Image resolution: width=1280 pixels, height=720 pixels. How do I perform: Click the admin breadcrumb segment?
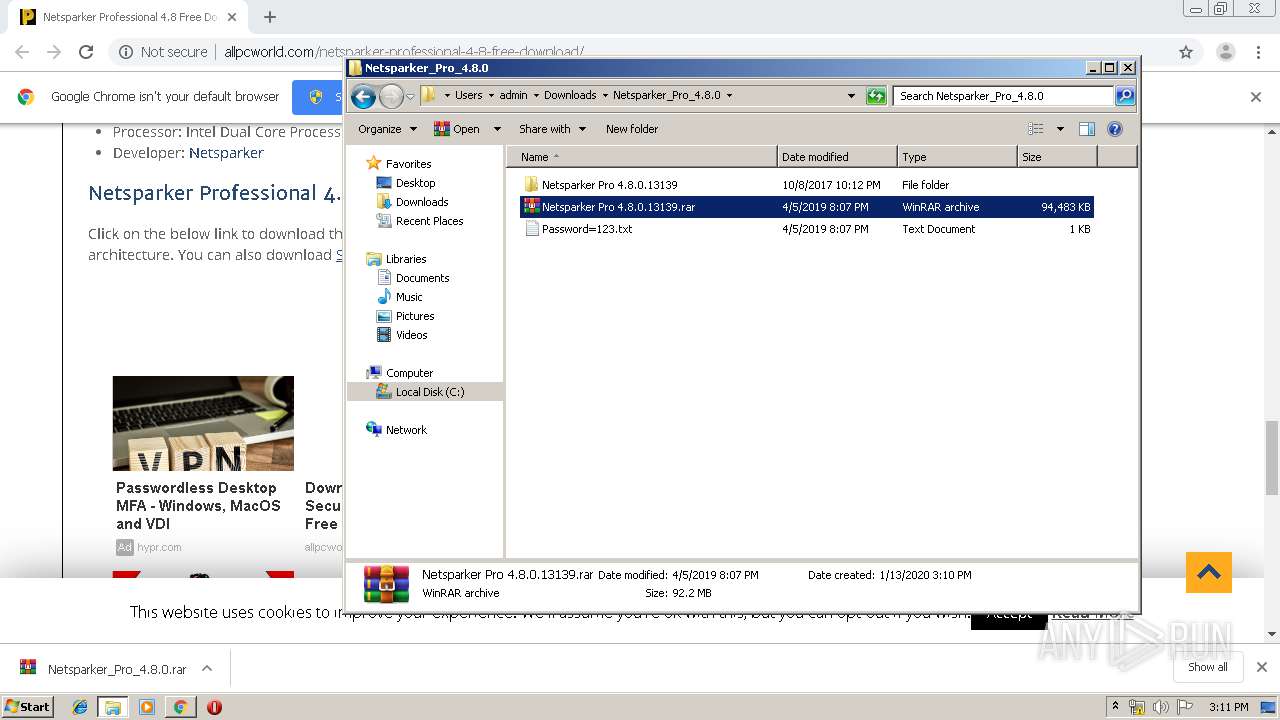[513, 96]
